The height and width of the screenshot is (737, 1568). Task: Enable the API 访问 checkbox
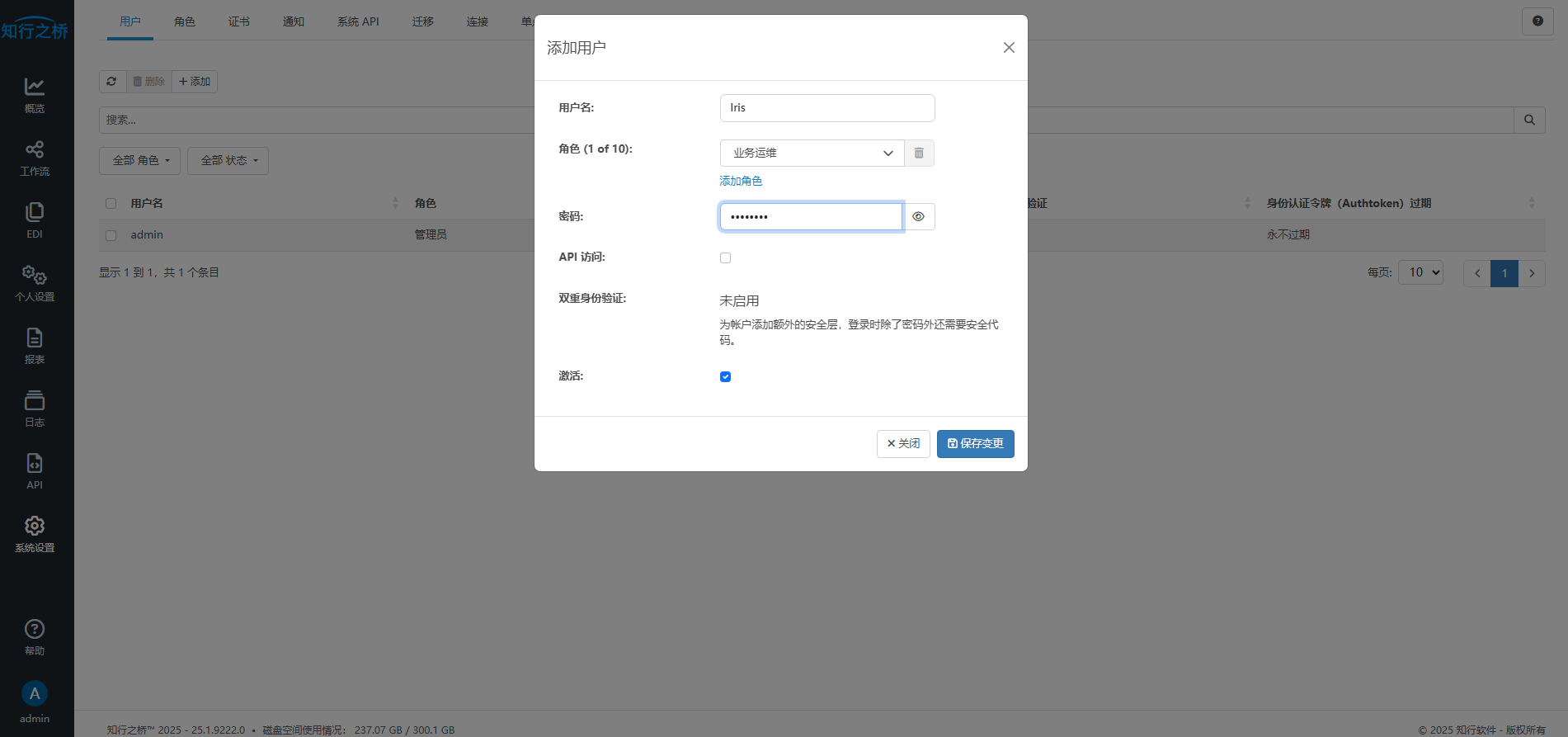coord(725,258)
